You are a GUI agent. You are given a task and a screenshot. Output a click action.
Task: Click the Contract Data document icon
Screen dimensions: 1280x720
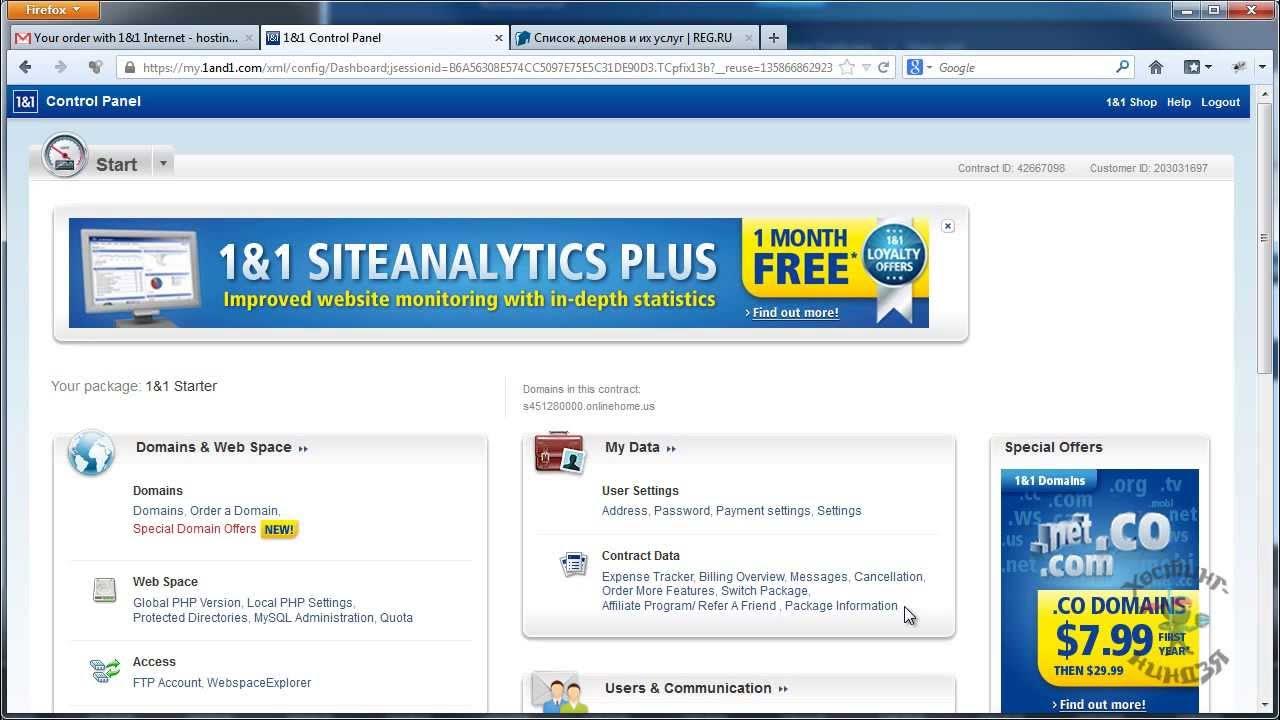click(573, 565)
